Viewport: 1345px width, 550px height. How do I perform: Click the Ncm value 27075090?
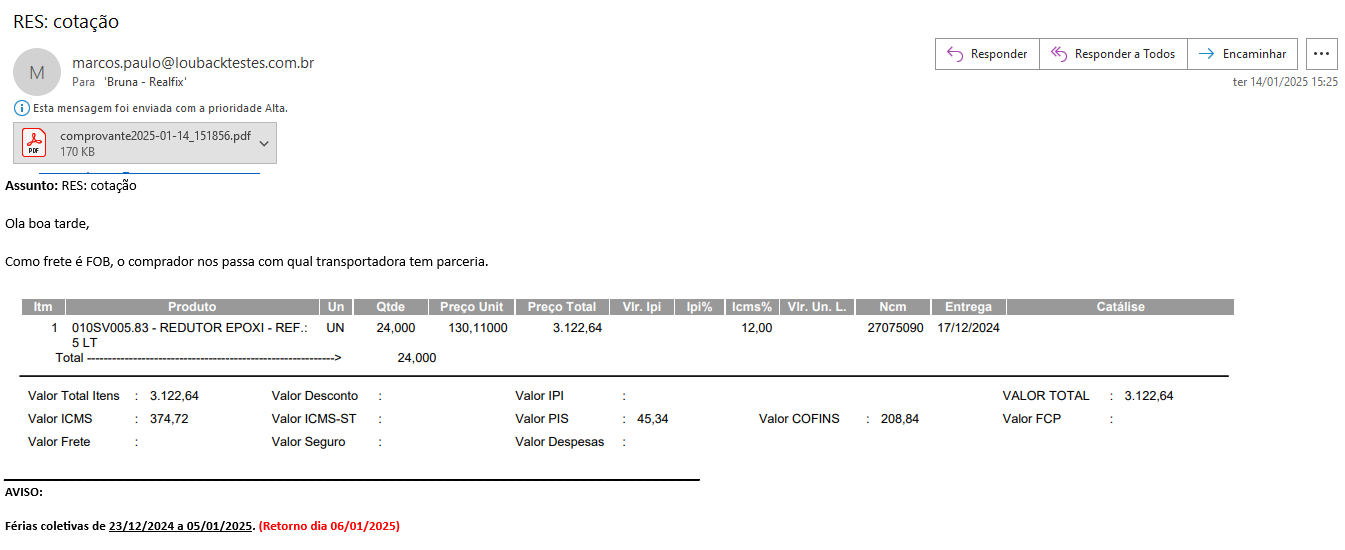tap(895, 328)
